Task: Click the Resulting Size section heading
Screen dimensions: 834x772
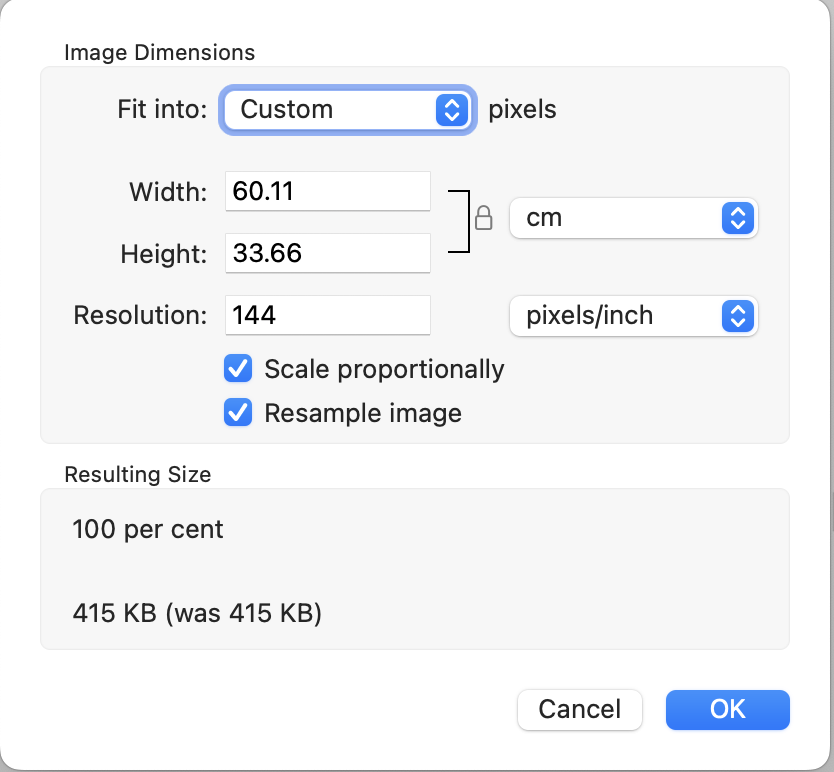Action: [137, 475]
